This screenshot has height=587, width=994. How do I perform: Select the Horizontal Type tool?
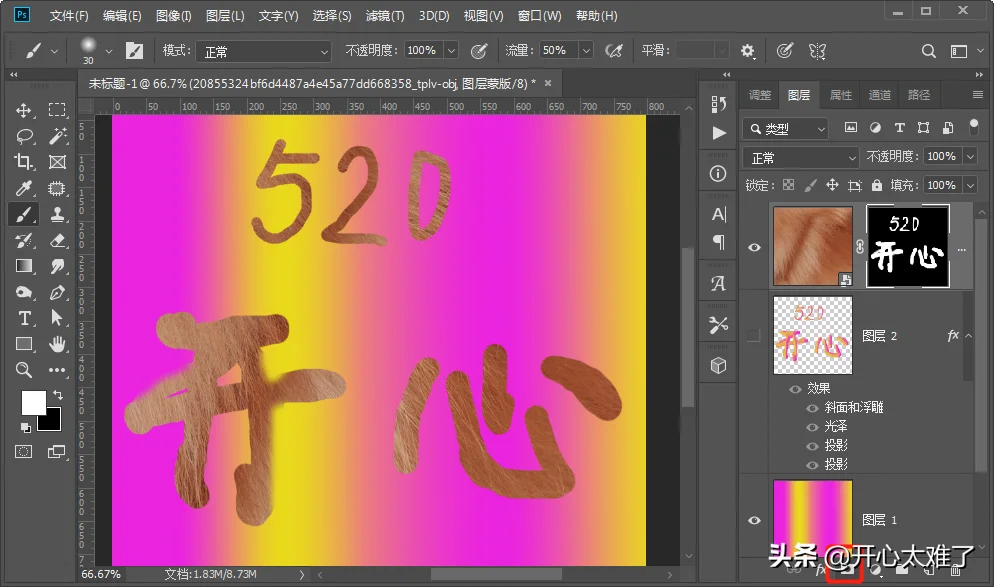(23, 318)
